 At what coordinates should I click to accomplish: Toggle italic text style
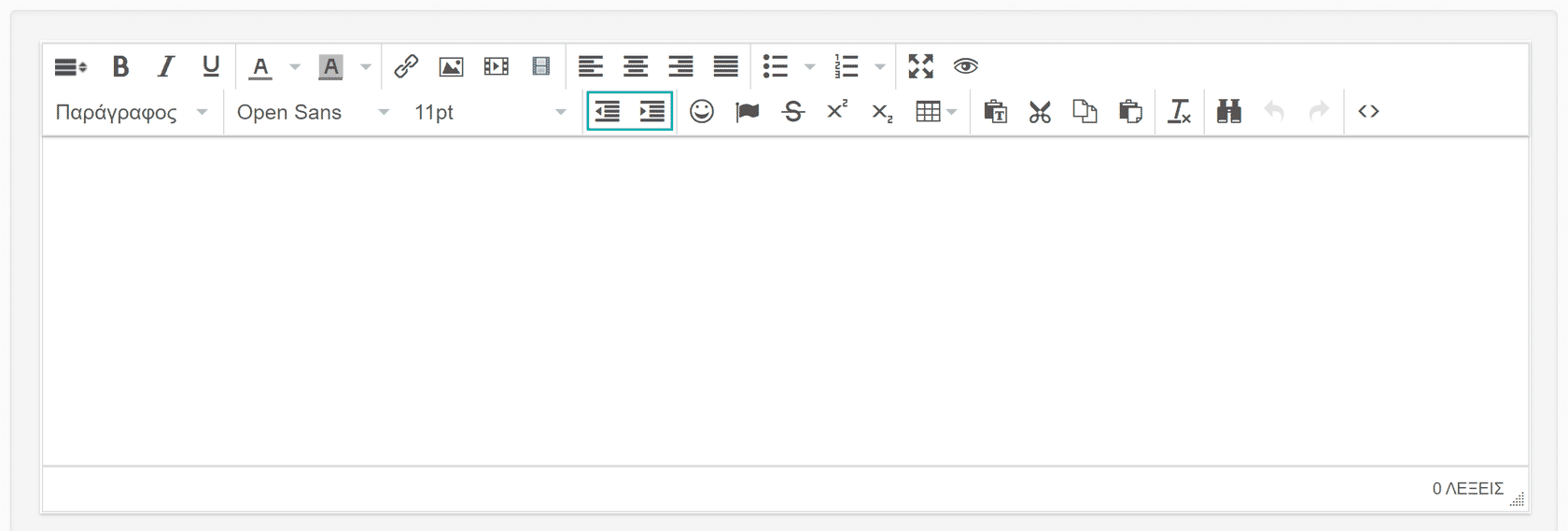166,66
